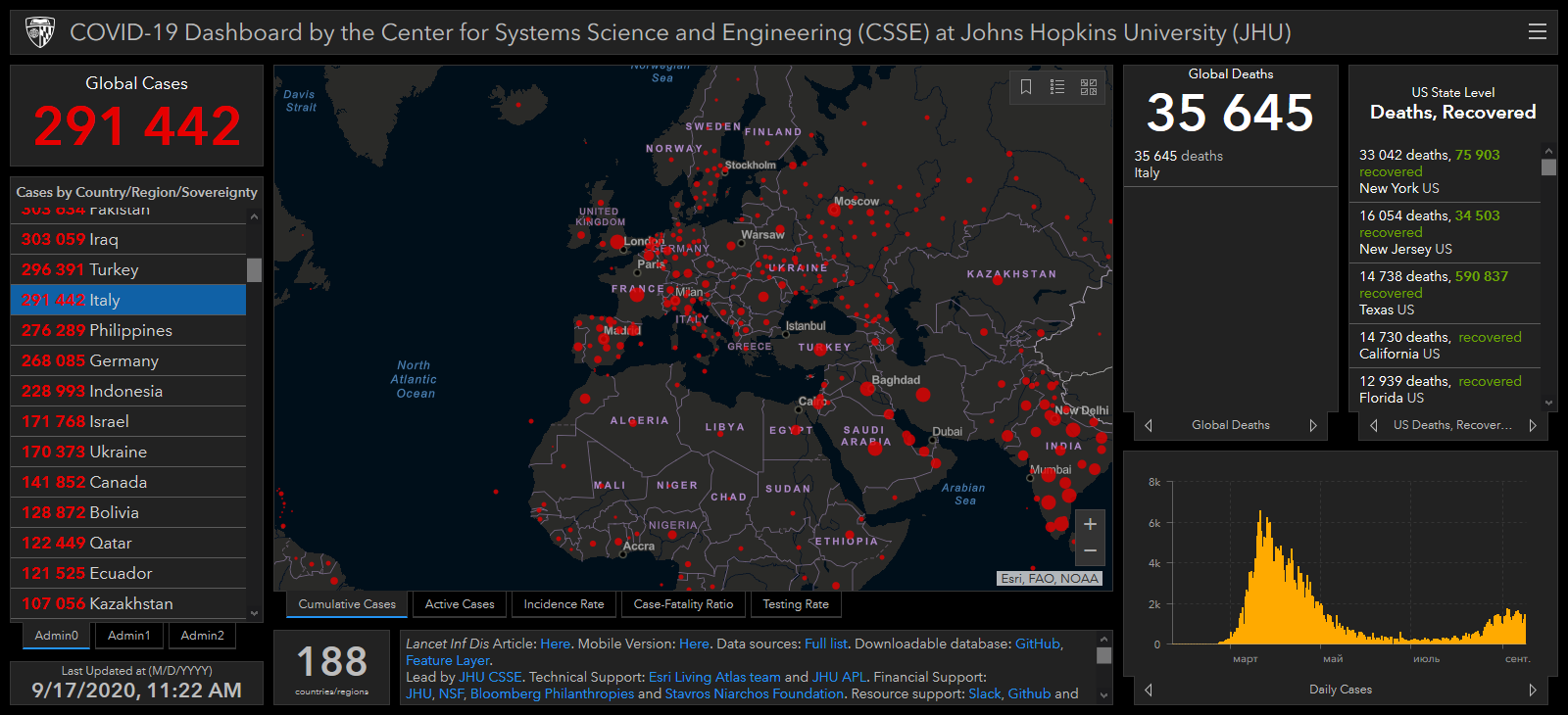Go to previous US Deaths, Recovered panel arrow
Screen dimensions: 1568x715
click(x=1374, y=425)
